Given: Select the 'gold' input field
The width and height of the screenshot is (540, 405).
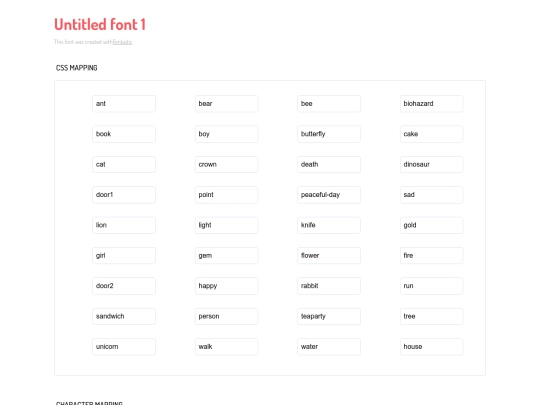Looking at the screenshot, I should point(432,225).
